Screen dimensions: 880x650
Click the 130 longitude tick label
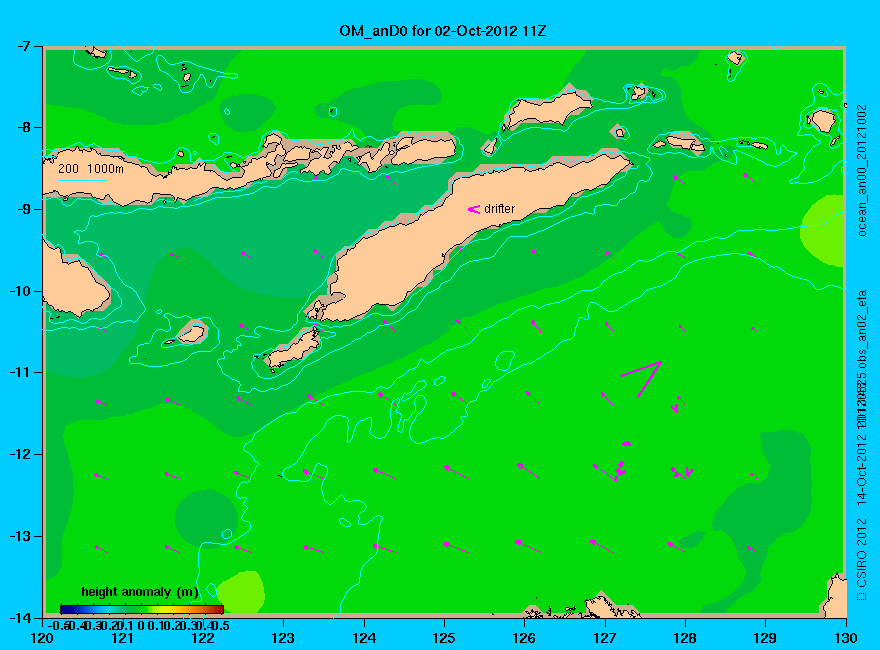(846, 638)
